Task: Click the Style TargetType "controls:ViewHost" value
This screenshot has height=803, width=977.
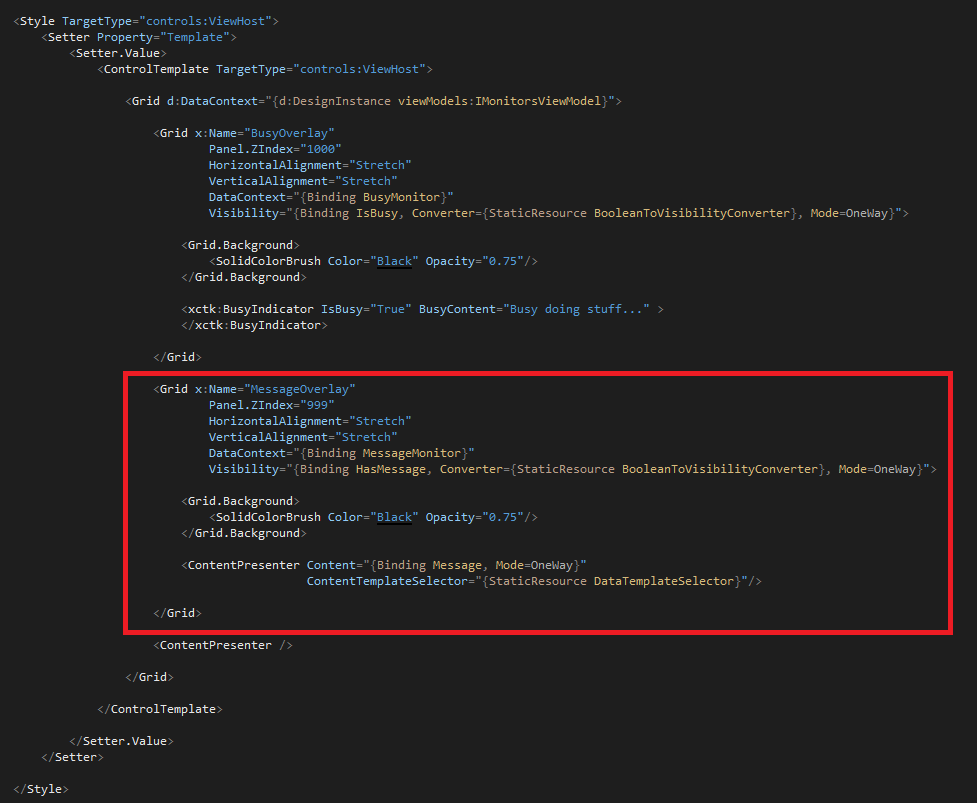Action: 206,21
